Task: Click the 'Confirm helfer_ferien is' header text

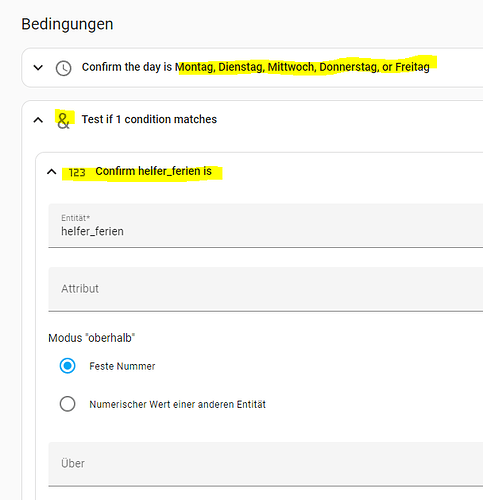Action: 153,171
